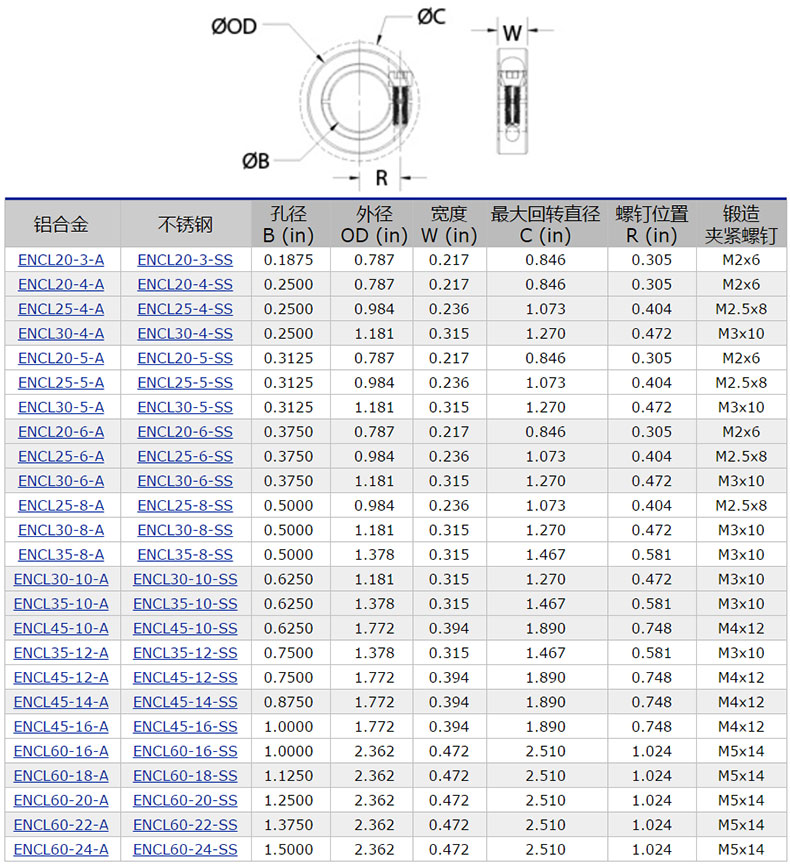
Task: Select the ENCL60-20-A link
Action: [x=61, y=800]
